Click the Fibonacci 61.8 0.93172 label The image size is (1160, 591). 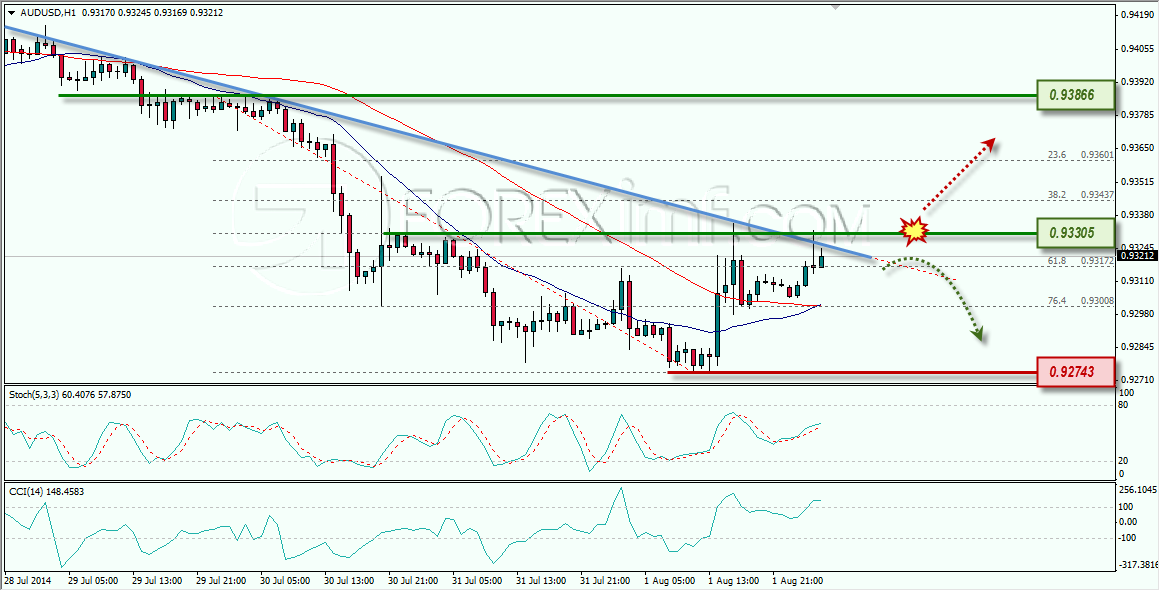point(1079,260)
